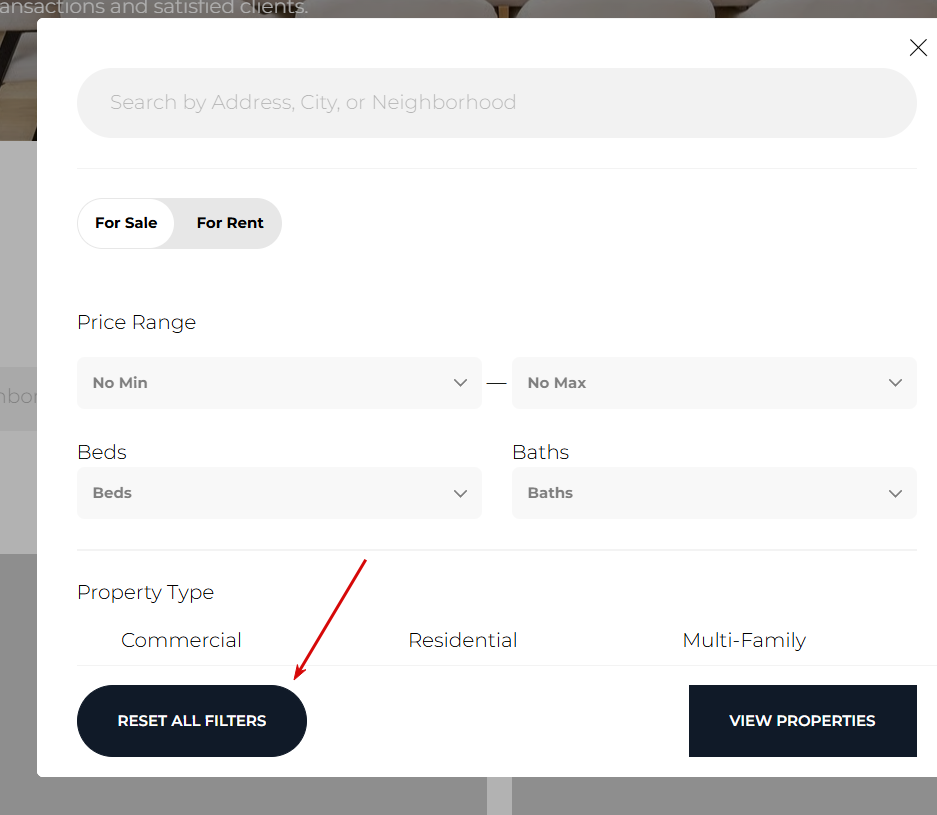Click the No Min chevron arrow
Viewport: 937px width, 815px height.
460,383
